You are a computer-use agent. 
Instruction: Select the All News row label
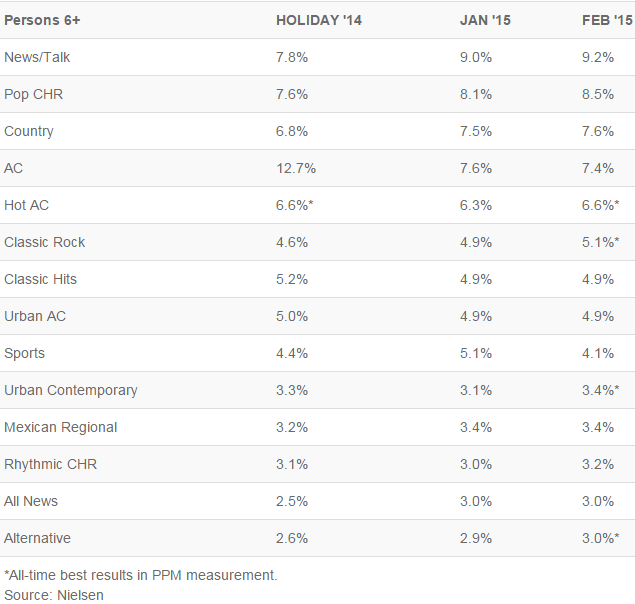coord(31,501)
